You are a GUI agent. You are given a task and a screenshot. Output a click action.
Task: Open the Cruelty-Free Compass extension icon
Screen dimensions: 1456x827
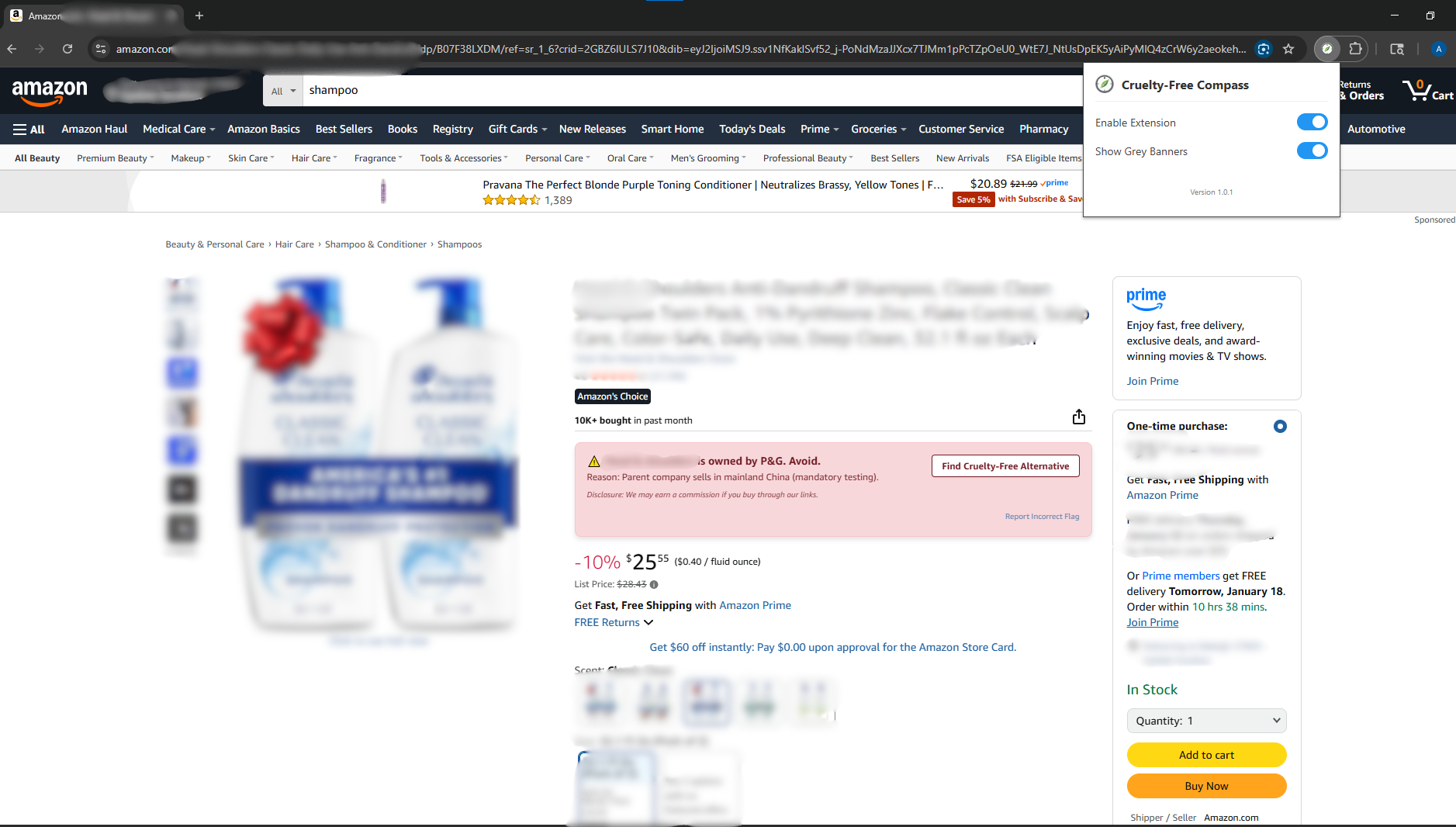[1329, 48]
